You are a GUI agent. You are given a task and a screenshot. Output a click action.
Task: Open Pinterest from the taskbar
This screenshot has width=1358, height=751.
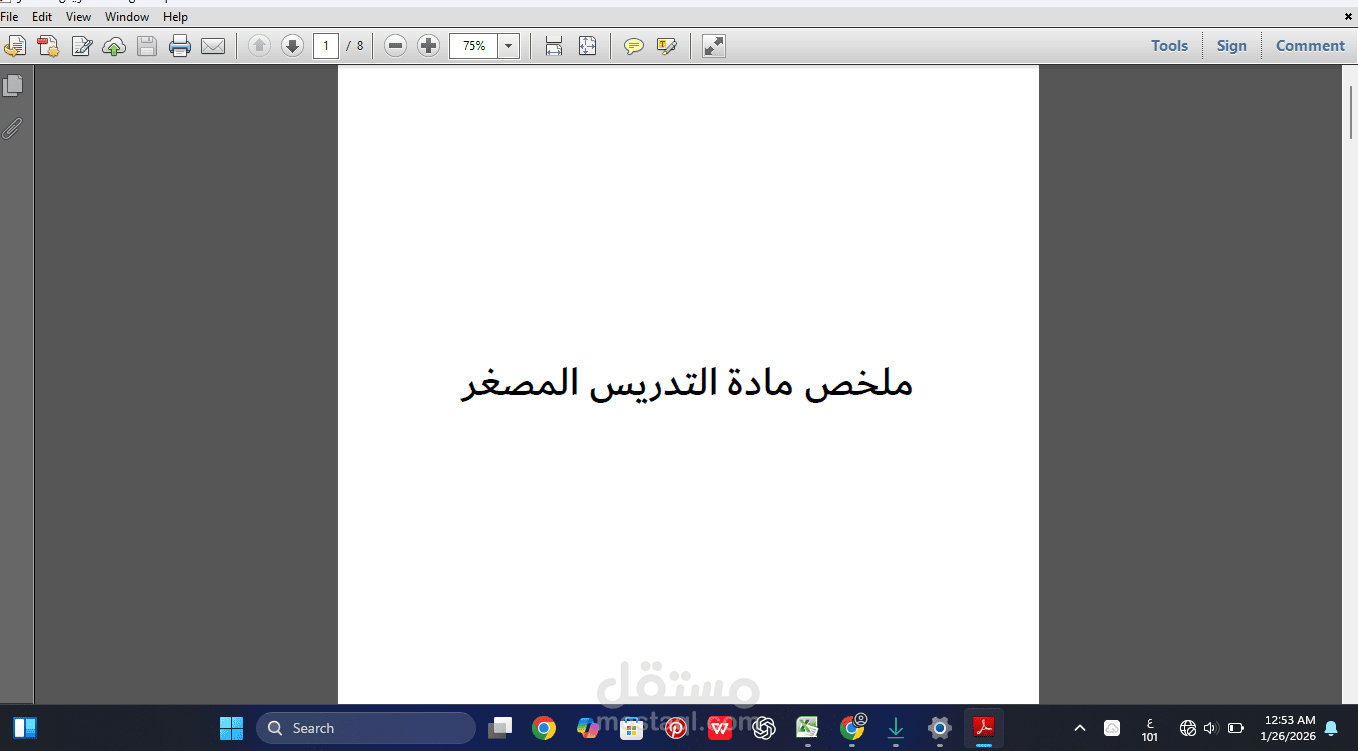point(676,728)
